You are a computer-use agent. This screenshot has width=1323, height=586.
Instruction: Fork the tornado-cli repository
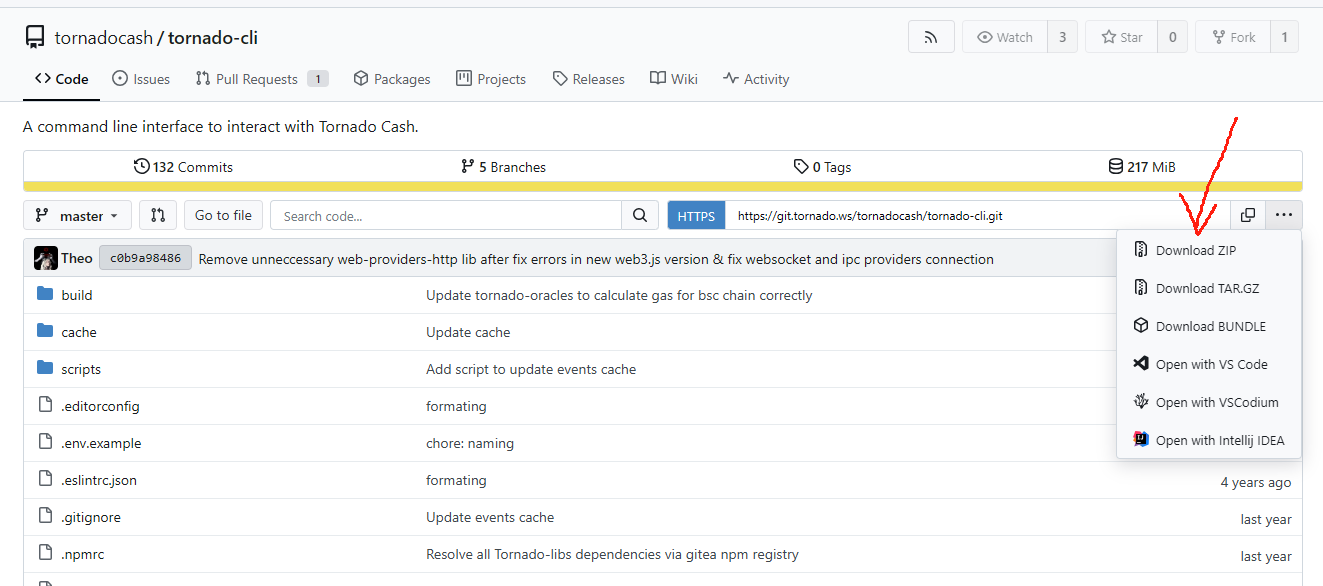point(1233,37)
